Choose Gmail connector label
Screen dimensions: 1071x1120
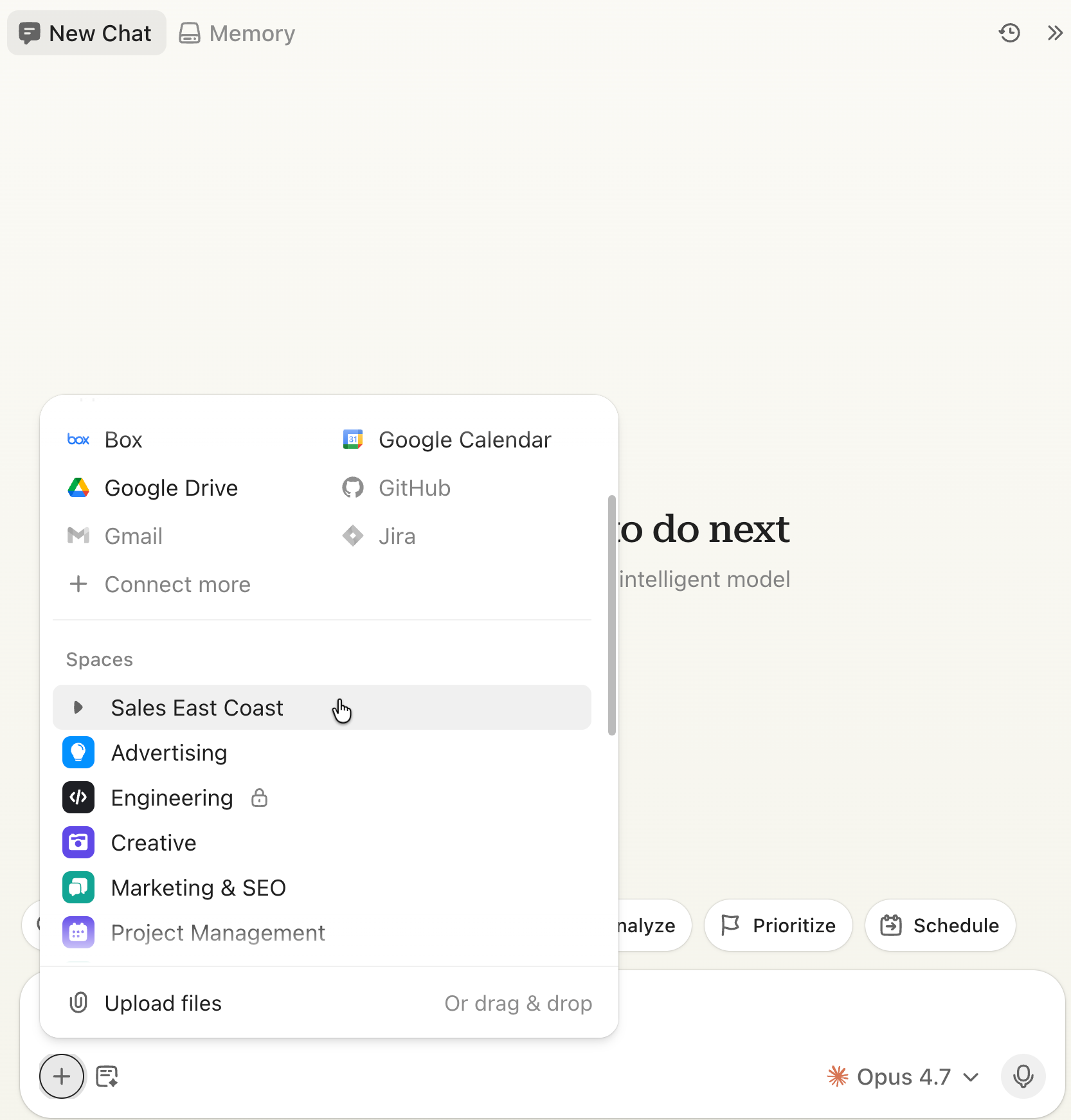tap(134, 536)
